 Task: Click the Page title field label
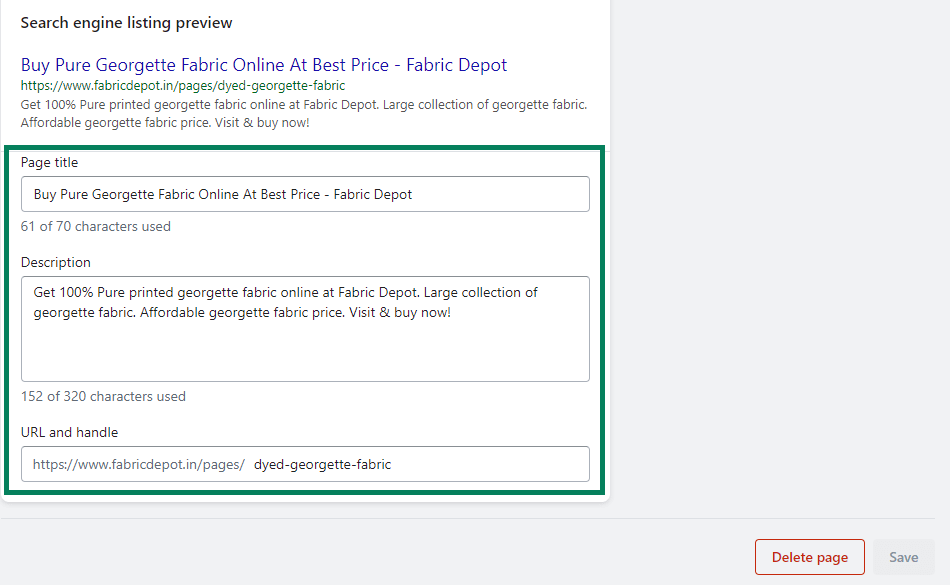49,162
